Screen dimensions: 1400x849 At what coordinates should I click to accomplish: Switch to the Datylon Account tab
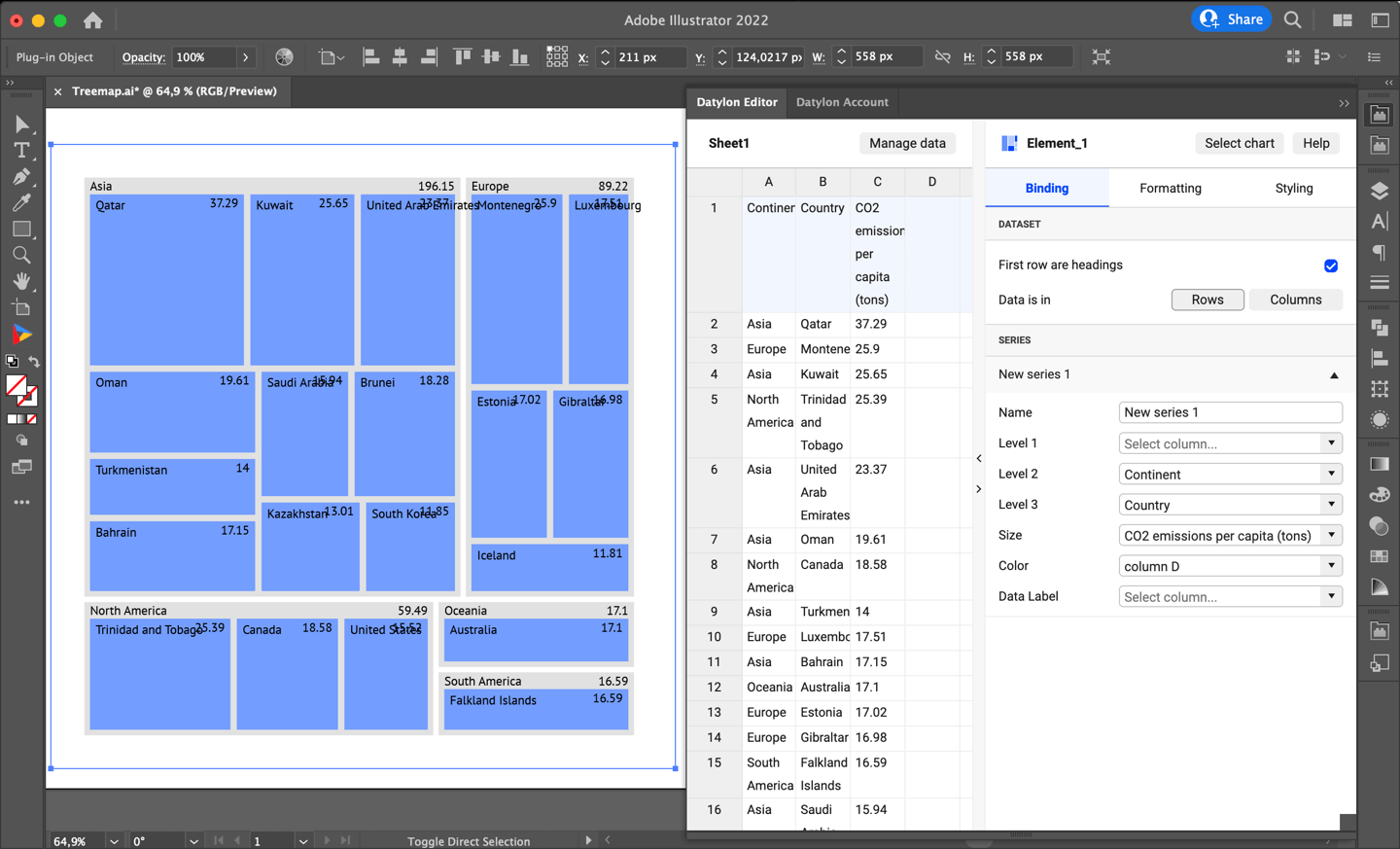click(842, 102)
